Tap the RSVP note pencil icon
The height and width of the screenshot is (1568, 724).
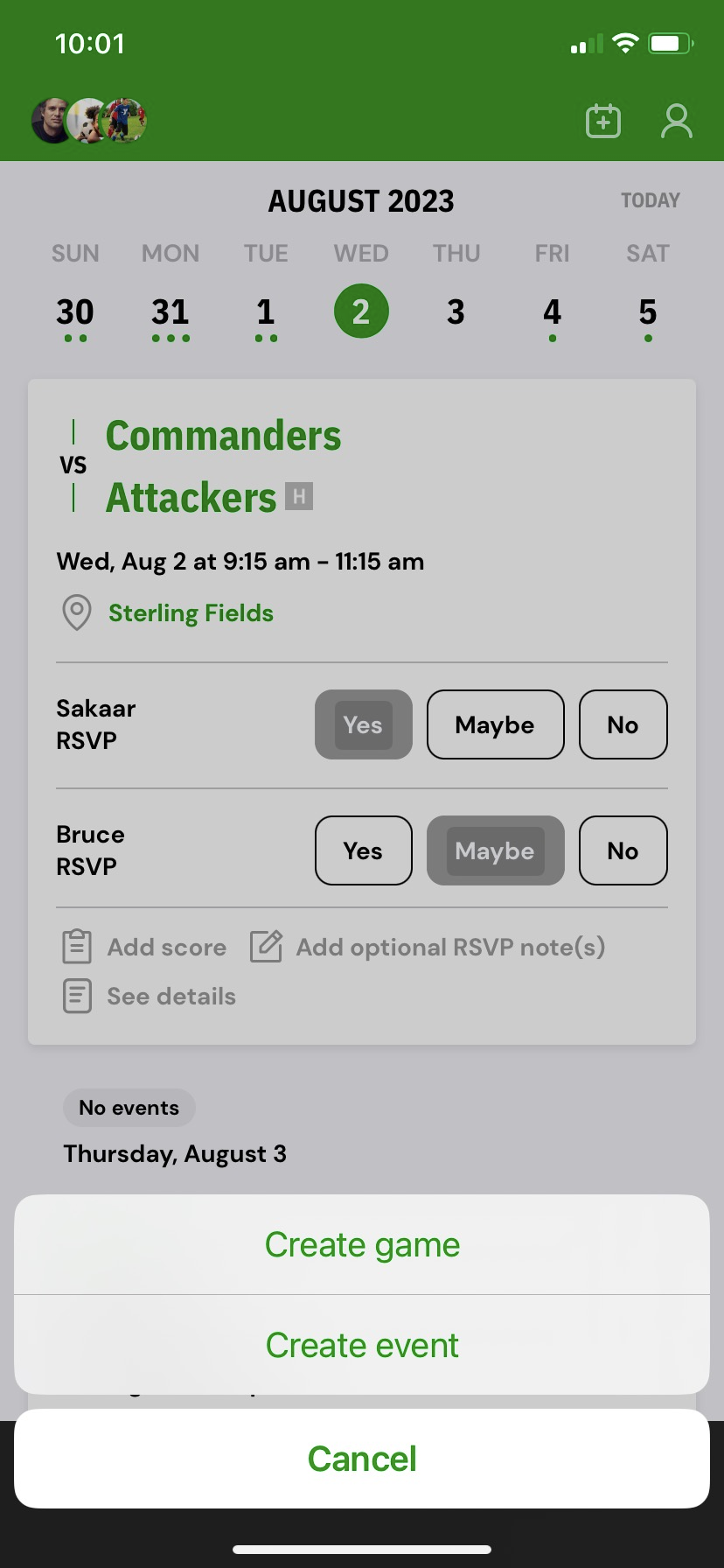point(266,947)
